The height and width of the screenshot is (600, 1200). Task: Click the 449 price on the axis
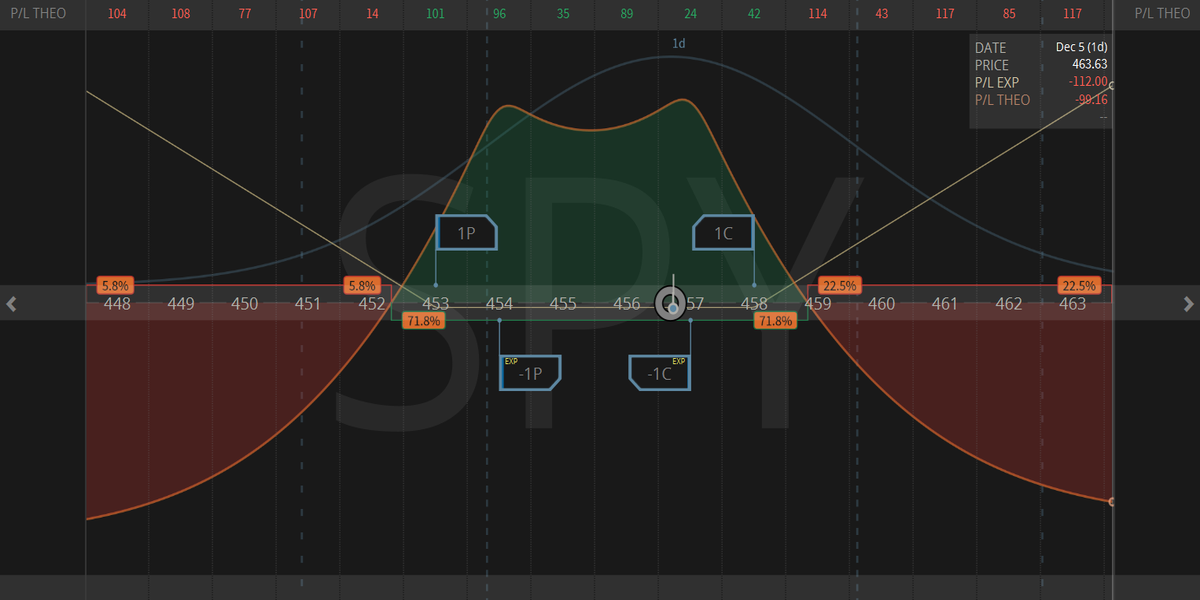pyautogui.click(x=181, y=304)
